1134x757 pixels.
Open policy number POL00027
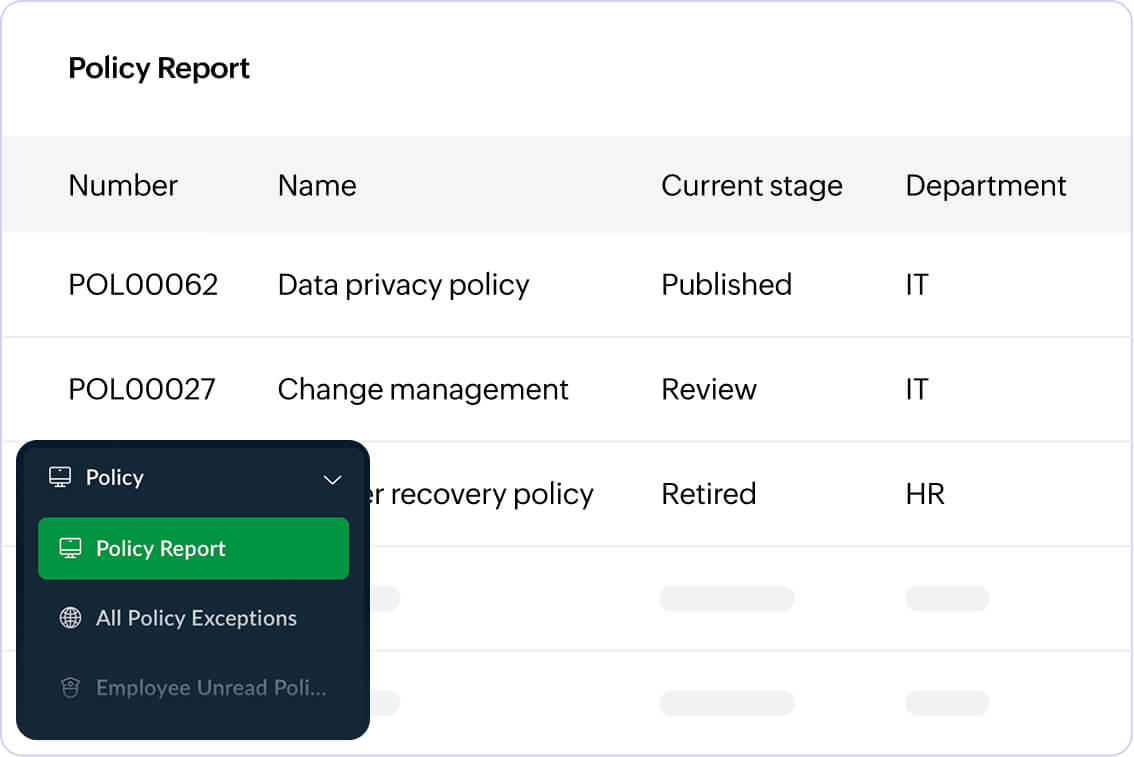click(x=142, y=389)
